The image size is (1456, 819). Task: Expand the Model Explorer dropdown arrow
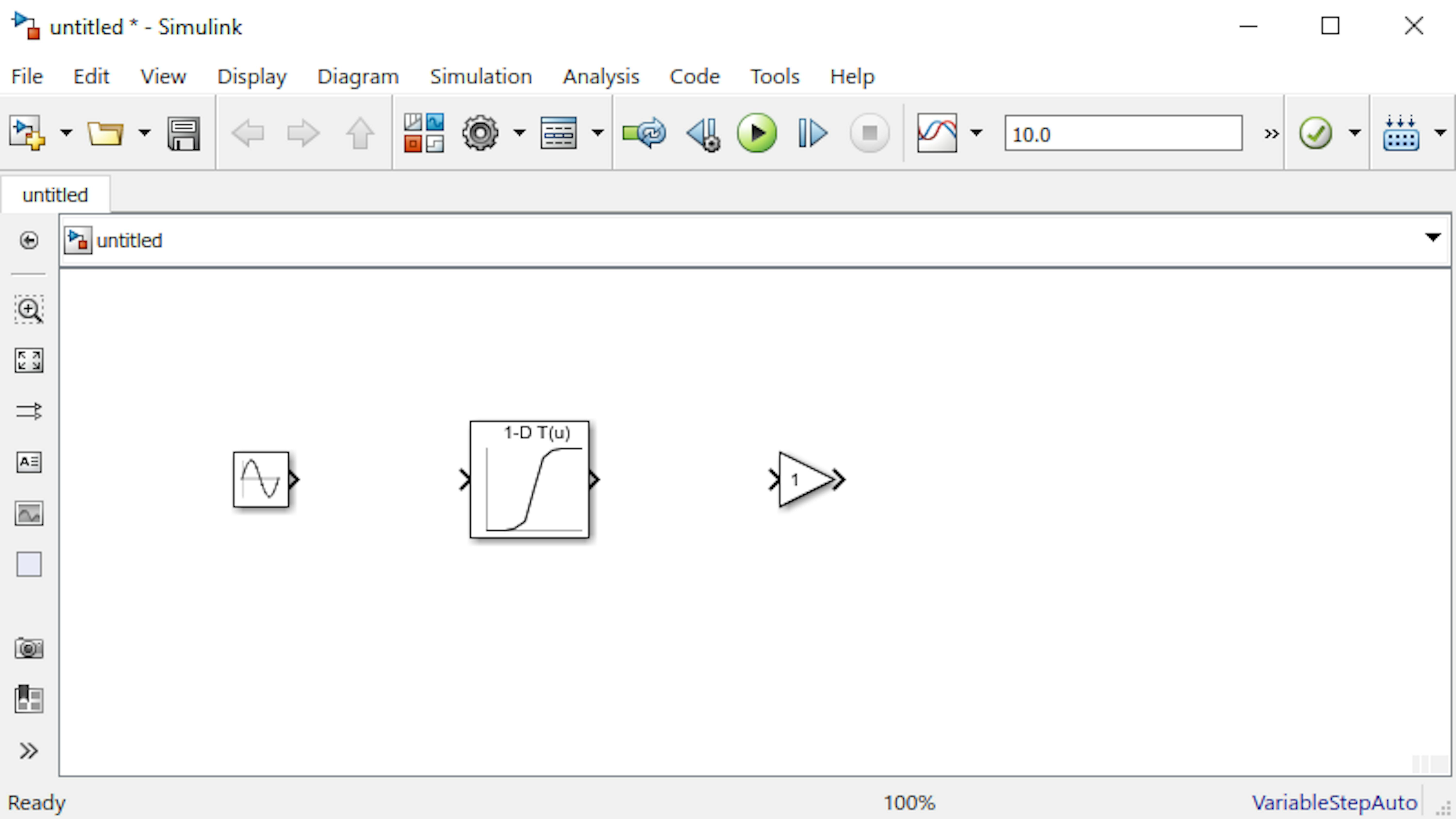(x=597, y=133)
